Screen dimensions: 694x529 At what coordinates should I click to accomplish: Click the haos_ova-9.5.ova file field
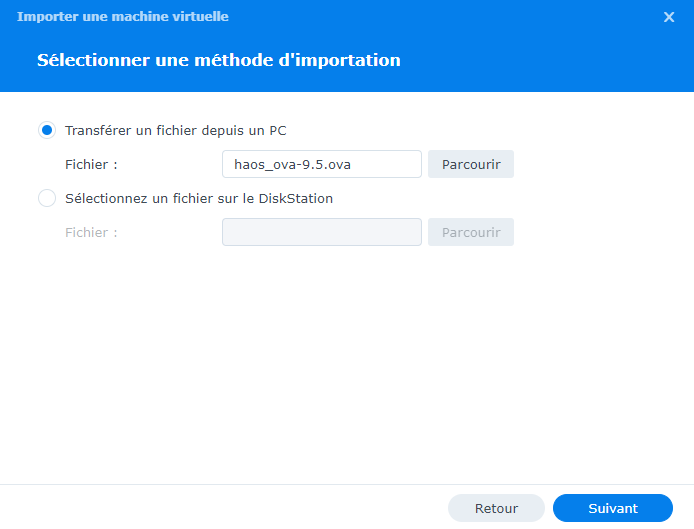tap(321, 164)
